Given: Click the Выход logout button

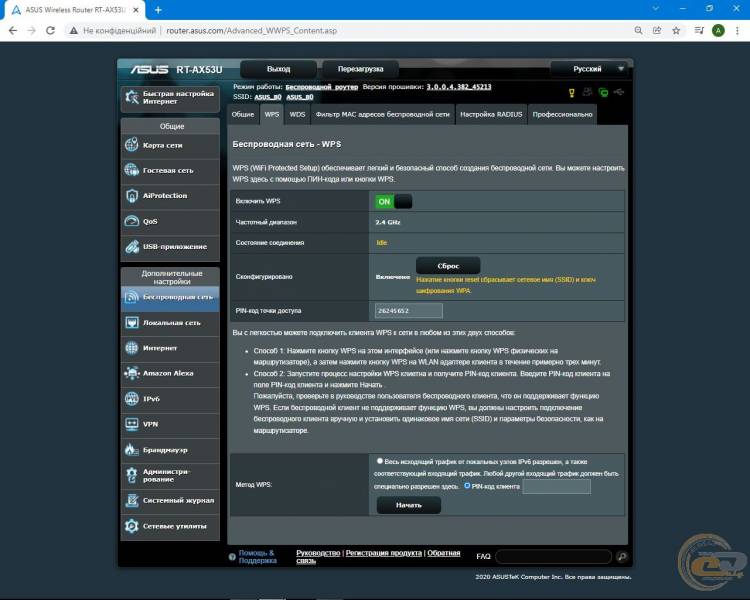Looking at the screenshot, I should (278, 69).
